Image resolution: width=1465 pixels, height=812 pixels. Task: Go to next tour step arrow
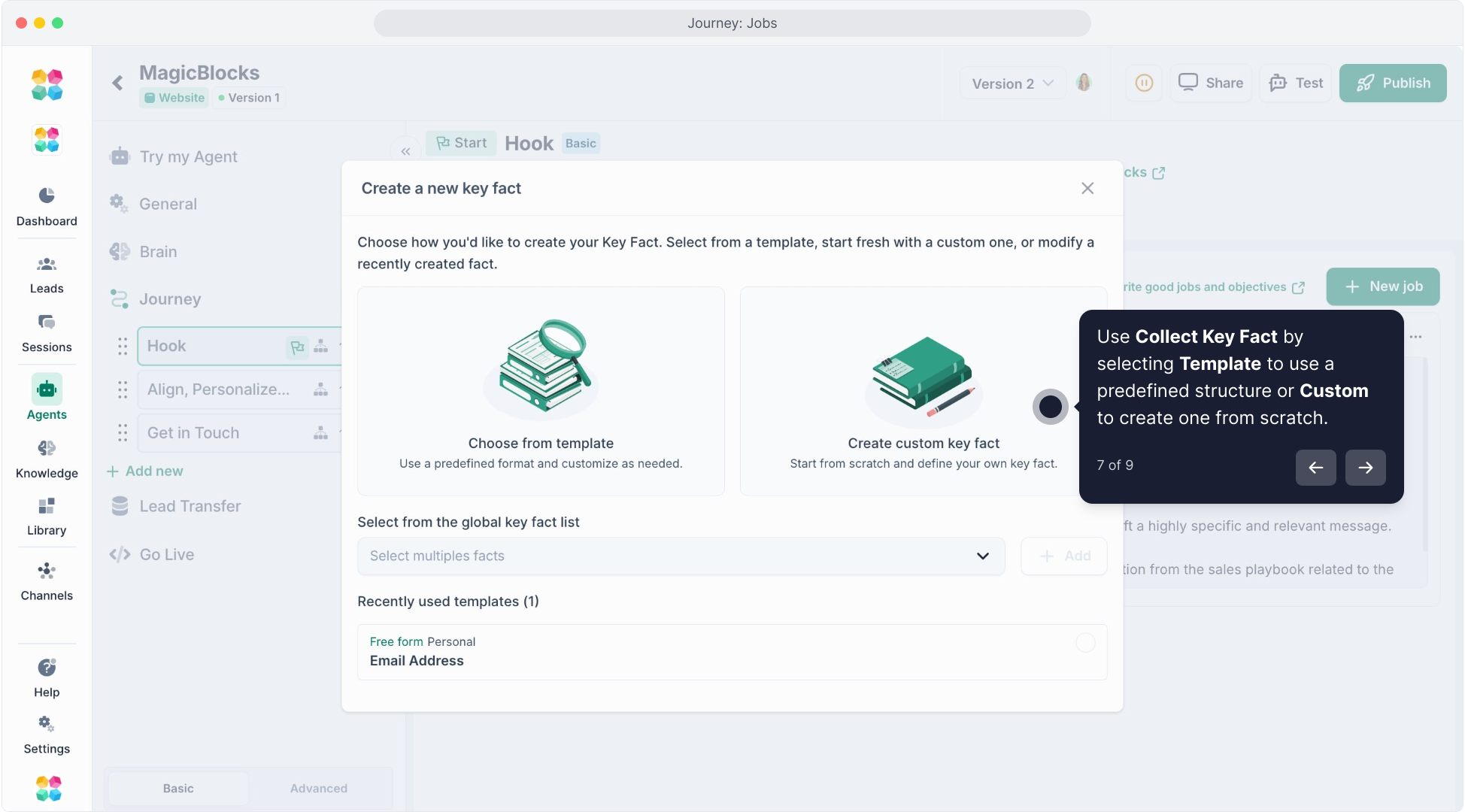(1365, 468)
